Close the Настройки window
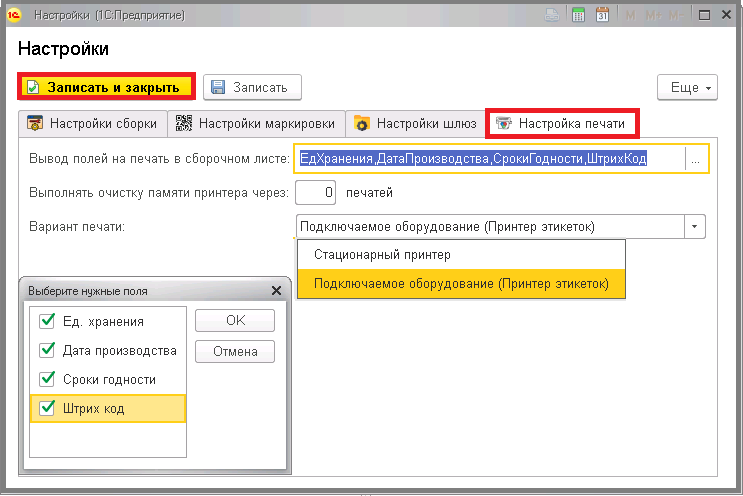The image size is (743, 496). point(726,15)
